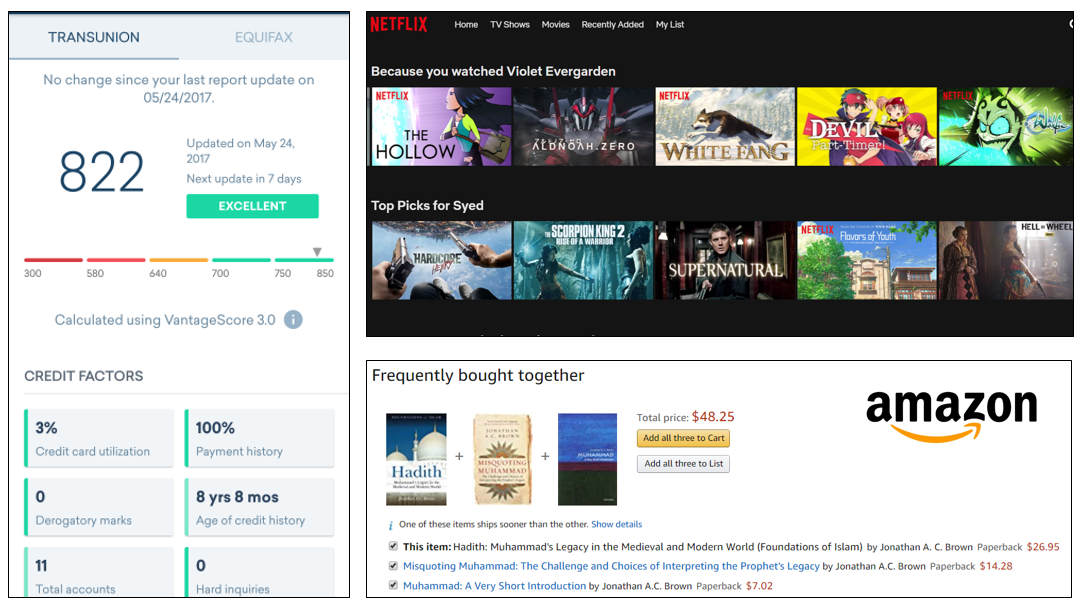
Task: Open Hell on Wheels thumbnail
Action: (x=1006, y=260)
